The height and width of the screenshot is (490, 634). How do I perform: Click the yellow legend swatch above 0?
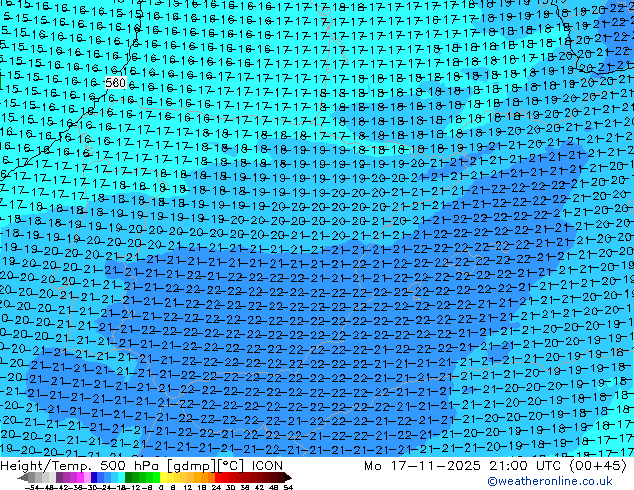click(163, 477)
